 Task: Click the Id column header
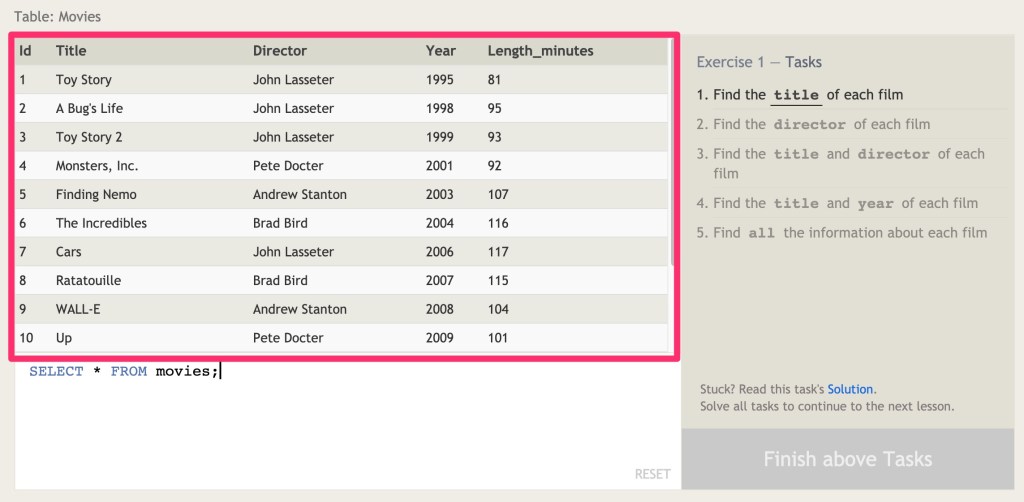(x=26, y=50)
